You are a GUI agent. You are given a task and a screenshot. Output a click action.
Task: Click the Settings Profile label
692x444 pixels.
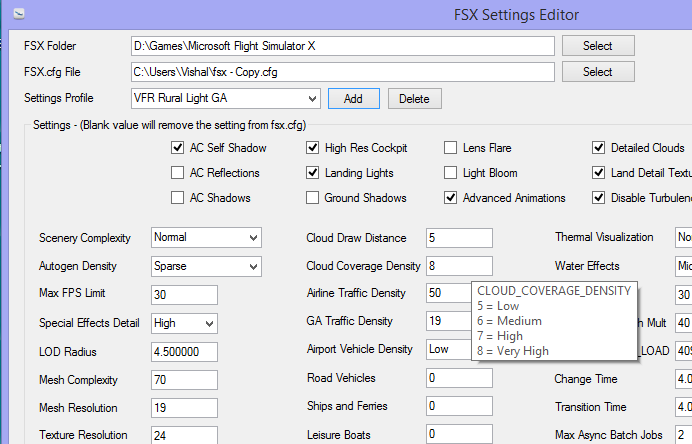59,98
